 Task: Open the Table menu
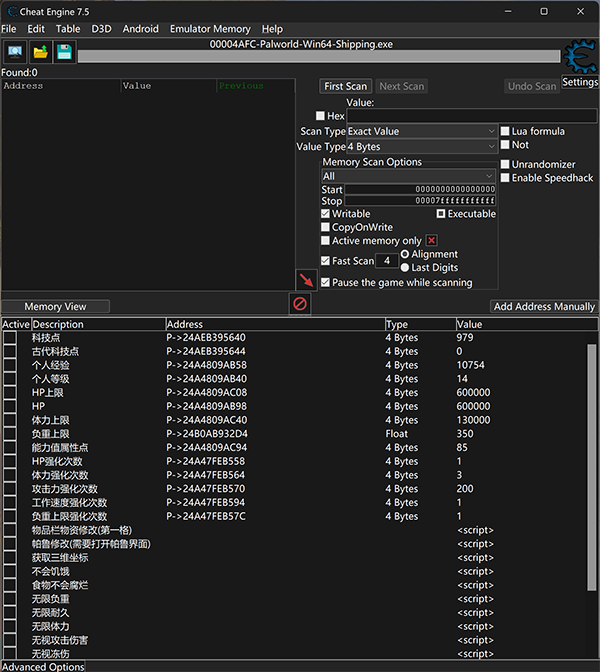point(68,29)
